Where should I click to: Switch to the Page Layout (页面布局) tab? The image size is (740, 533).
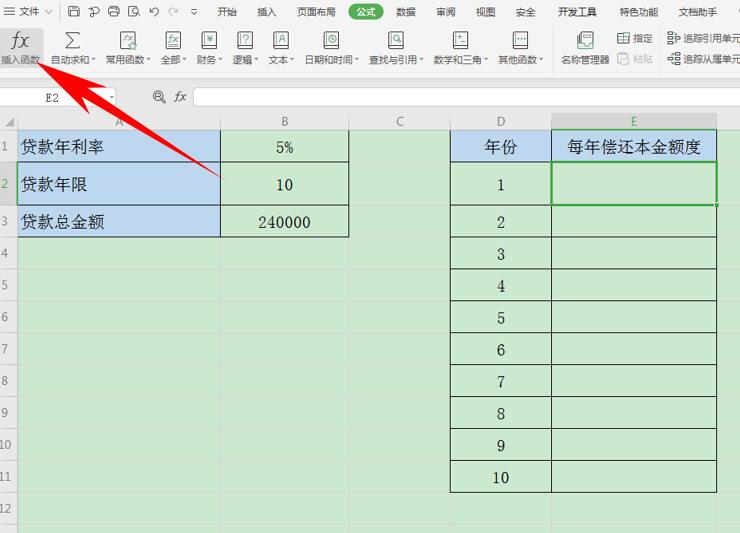(x=316, y=12)
